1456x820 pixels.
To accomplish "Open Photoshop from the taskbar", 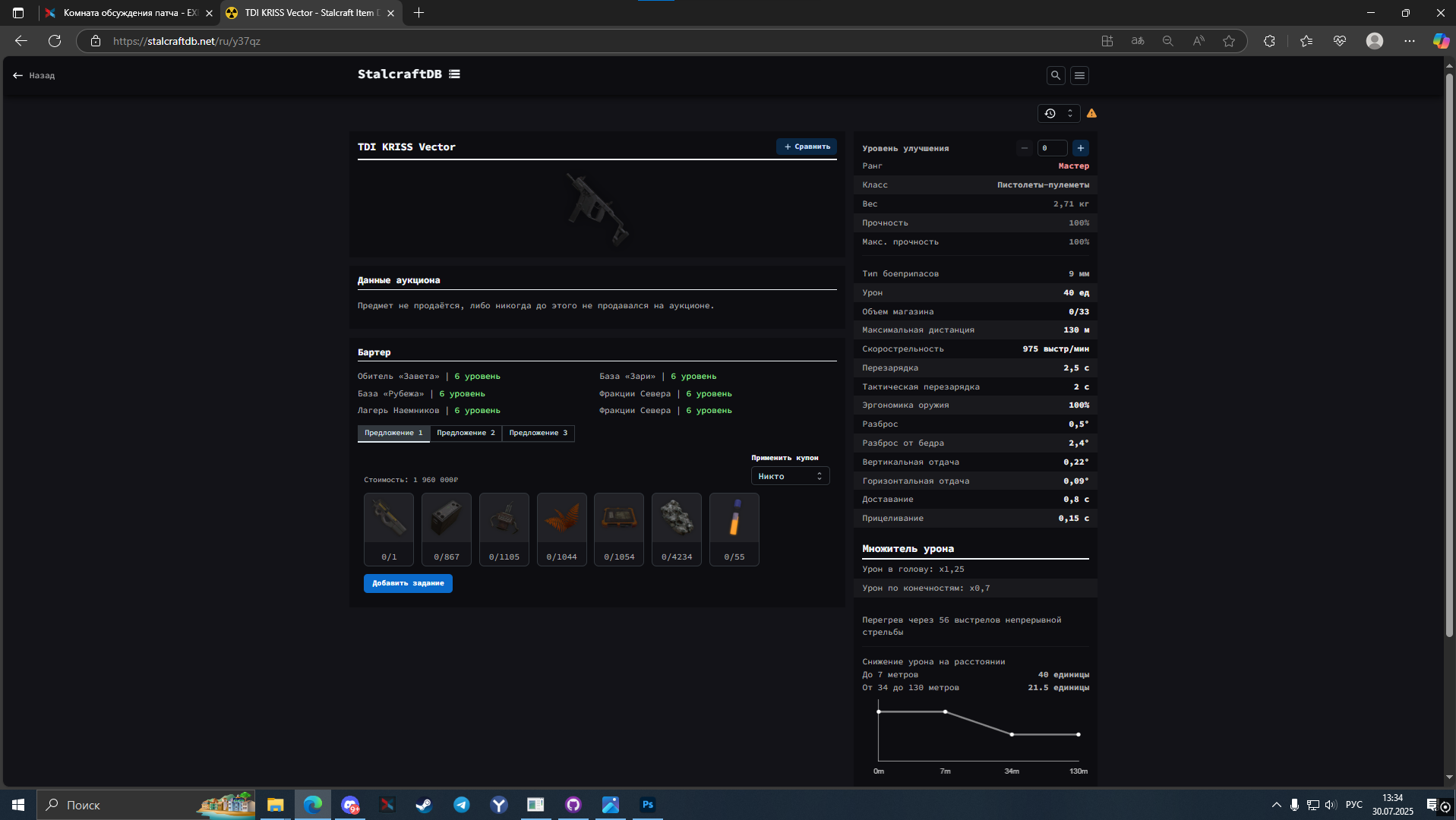I will click(x=648, y=805).
